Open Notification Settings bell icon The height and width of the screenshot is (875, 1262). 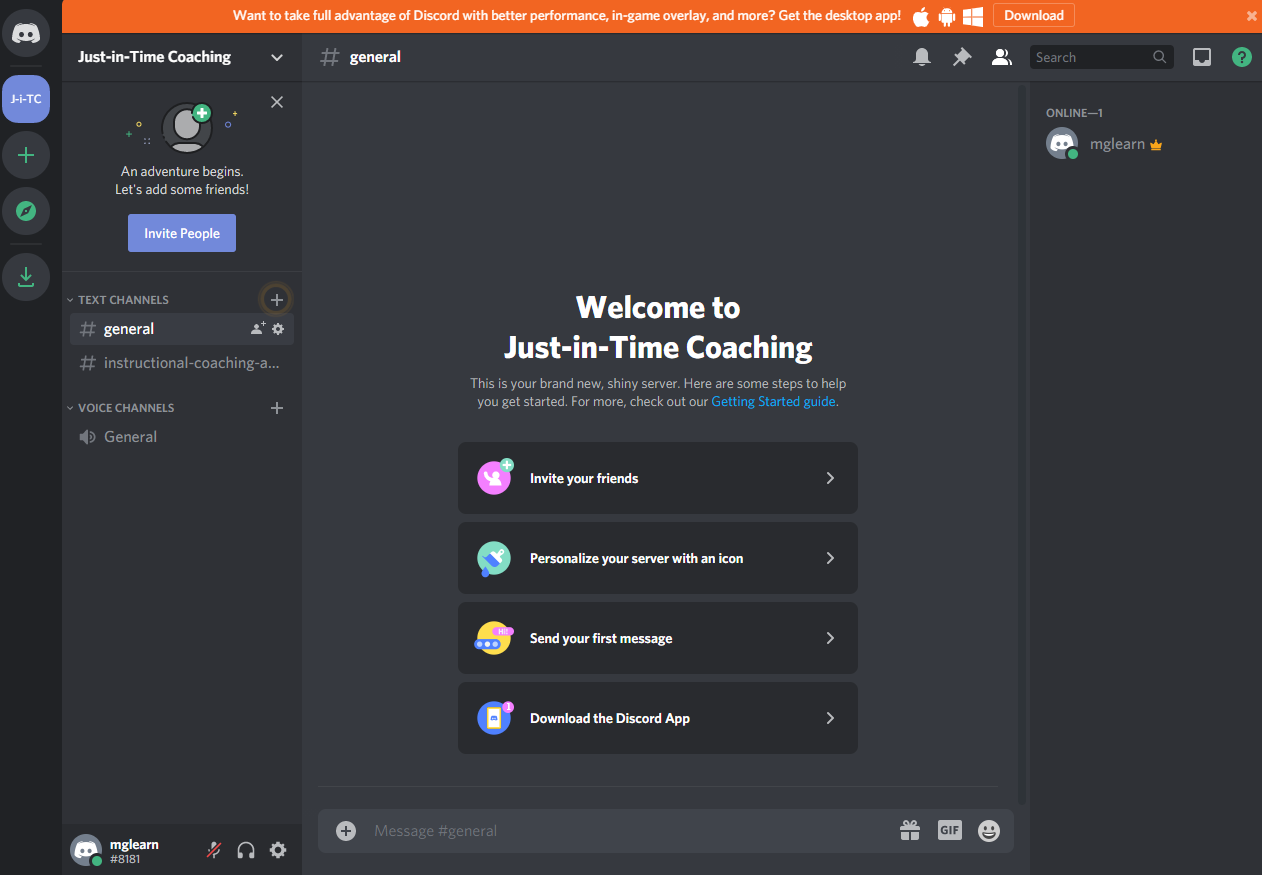click(x=922, y=57)
